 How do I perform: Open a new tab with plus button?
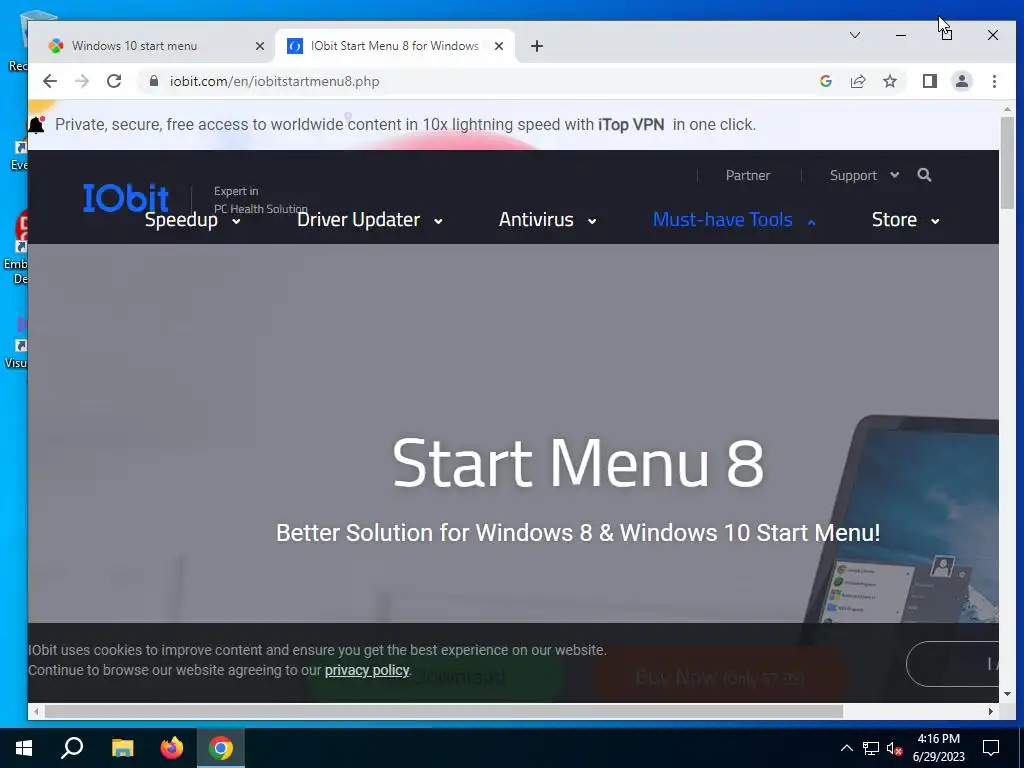537,46
